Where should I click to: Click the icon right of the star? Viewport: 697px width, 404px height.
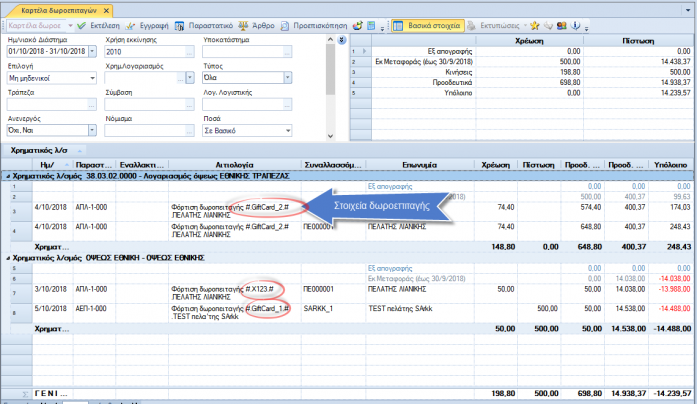tap(549, 26)
